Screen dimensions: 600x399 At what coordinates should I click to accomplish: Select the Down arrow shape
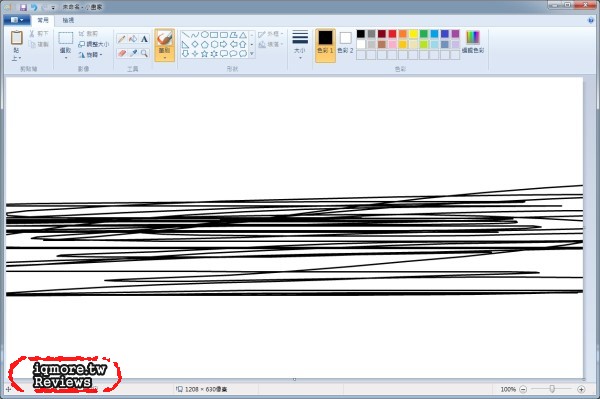tap(186, 54)
